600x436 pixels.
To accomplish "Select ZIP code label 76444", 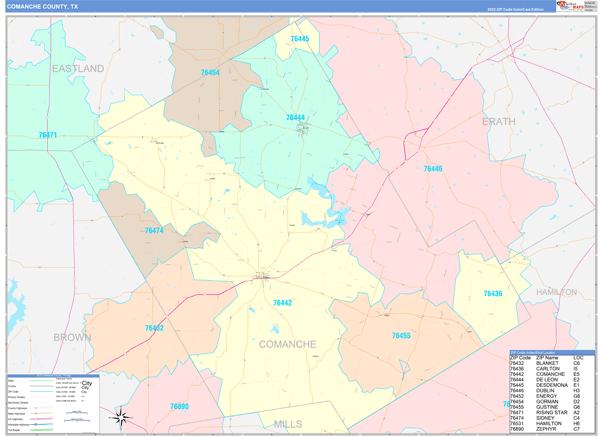I will click(x=295, y=118).
